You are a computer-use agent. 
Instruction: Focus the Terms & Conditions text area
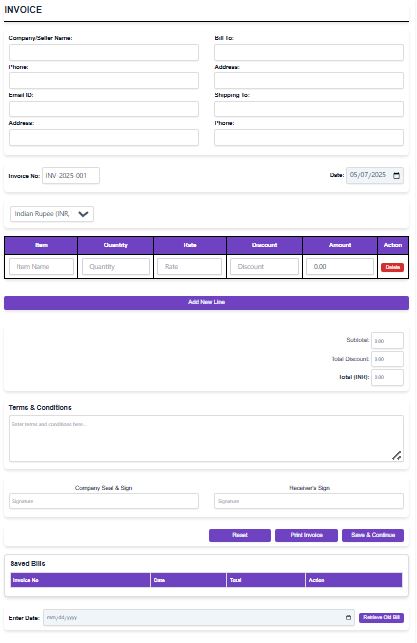pyautogui.click(x=206, y=438)
